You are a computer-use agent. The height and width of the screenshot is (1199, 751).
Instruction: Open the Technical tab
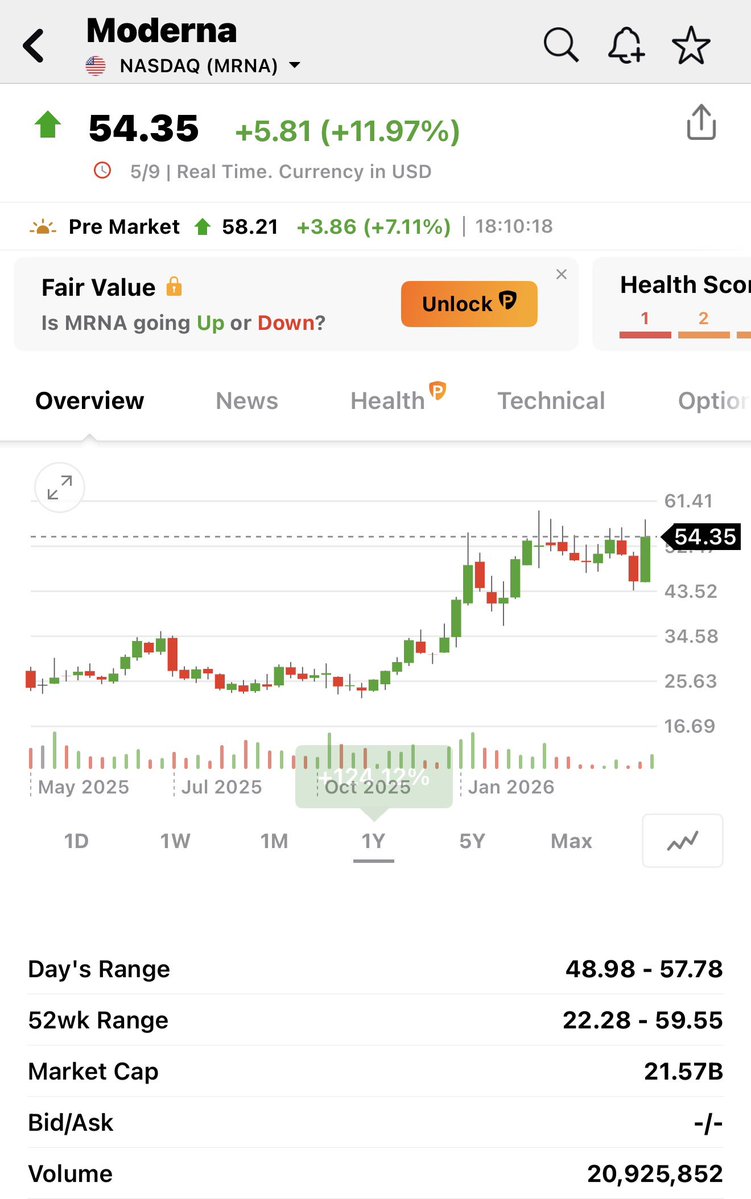point(551,401)
